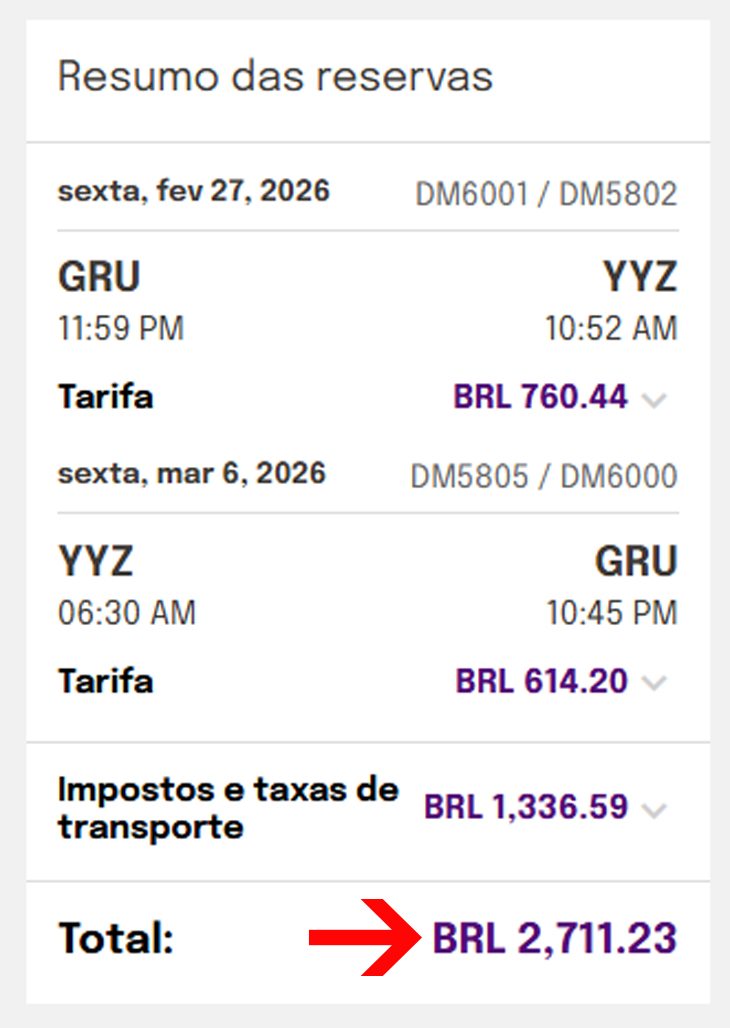
Task: Click the outbound YYZ arrival airport code
Action: 640,276
